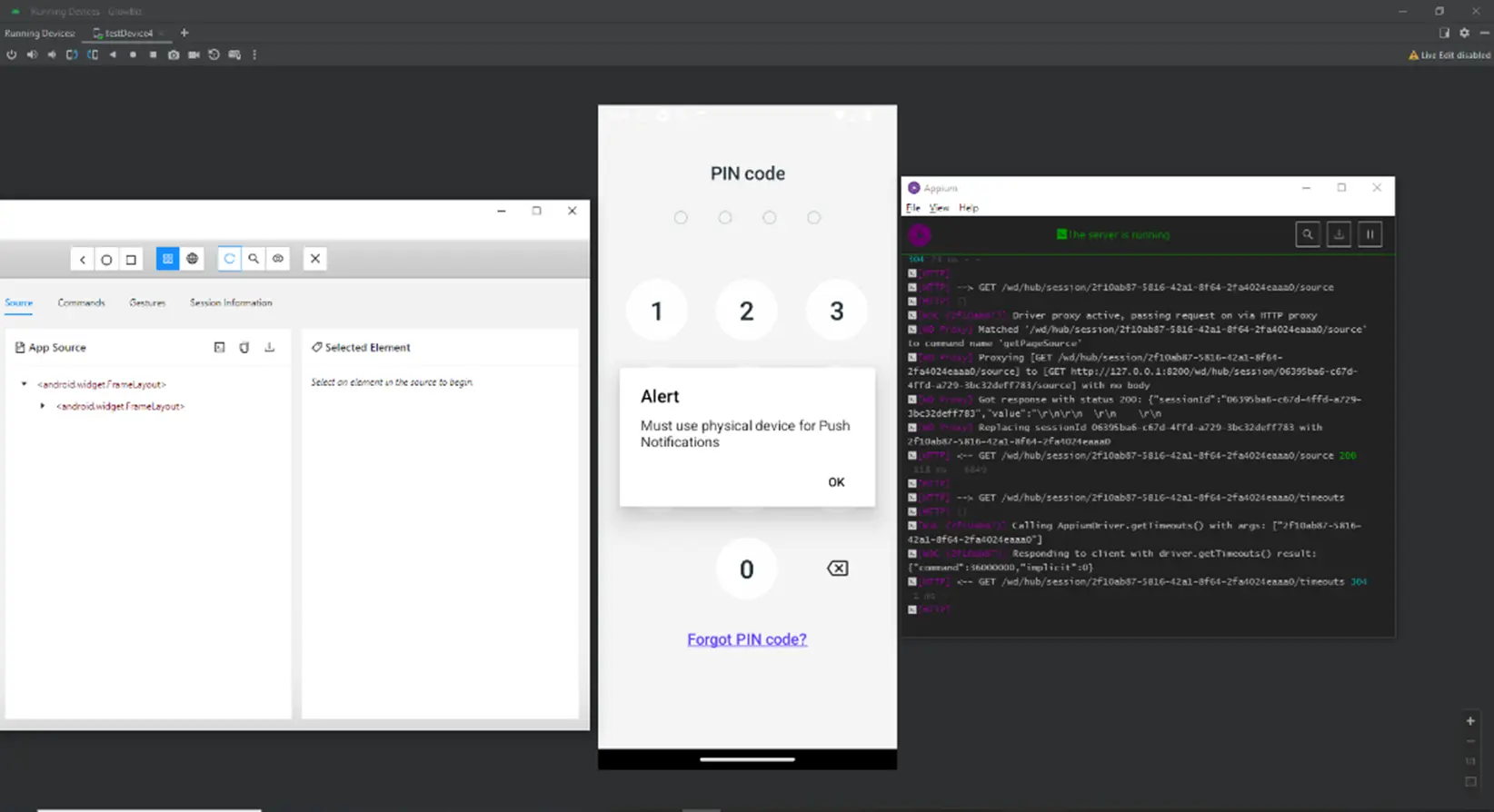Take a screenshot with the camera icon

pos(174,54)
